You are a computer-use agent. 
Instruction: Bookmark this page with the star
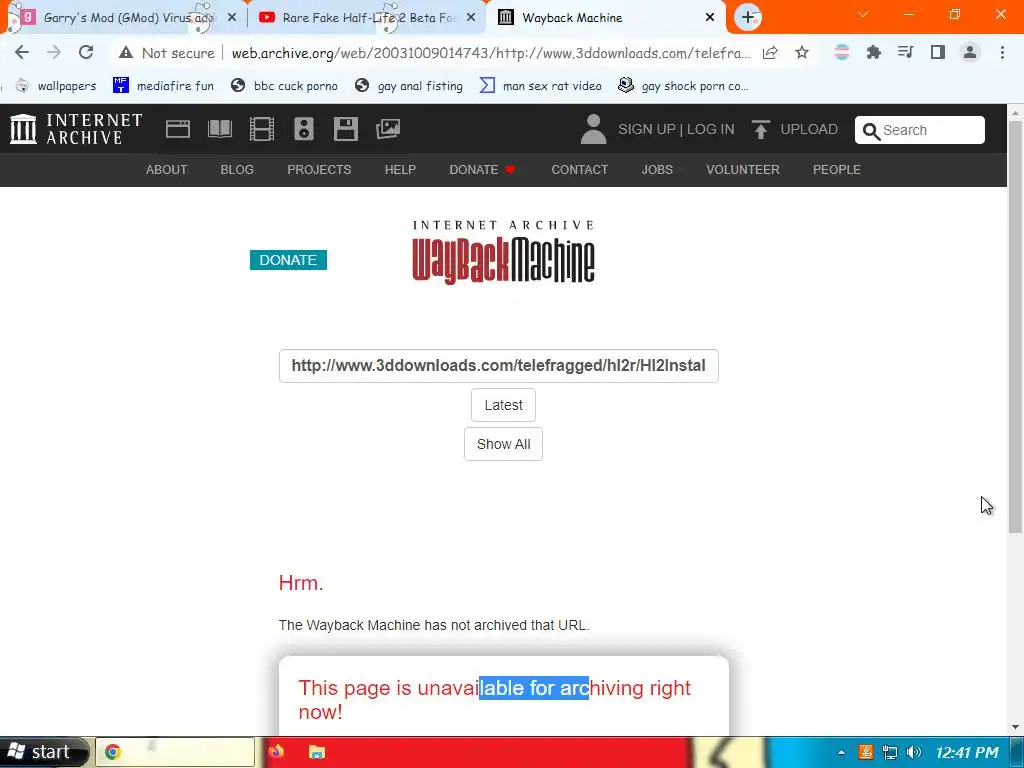pyautogui.click(x=802, y=52)
